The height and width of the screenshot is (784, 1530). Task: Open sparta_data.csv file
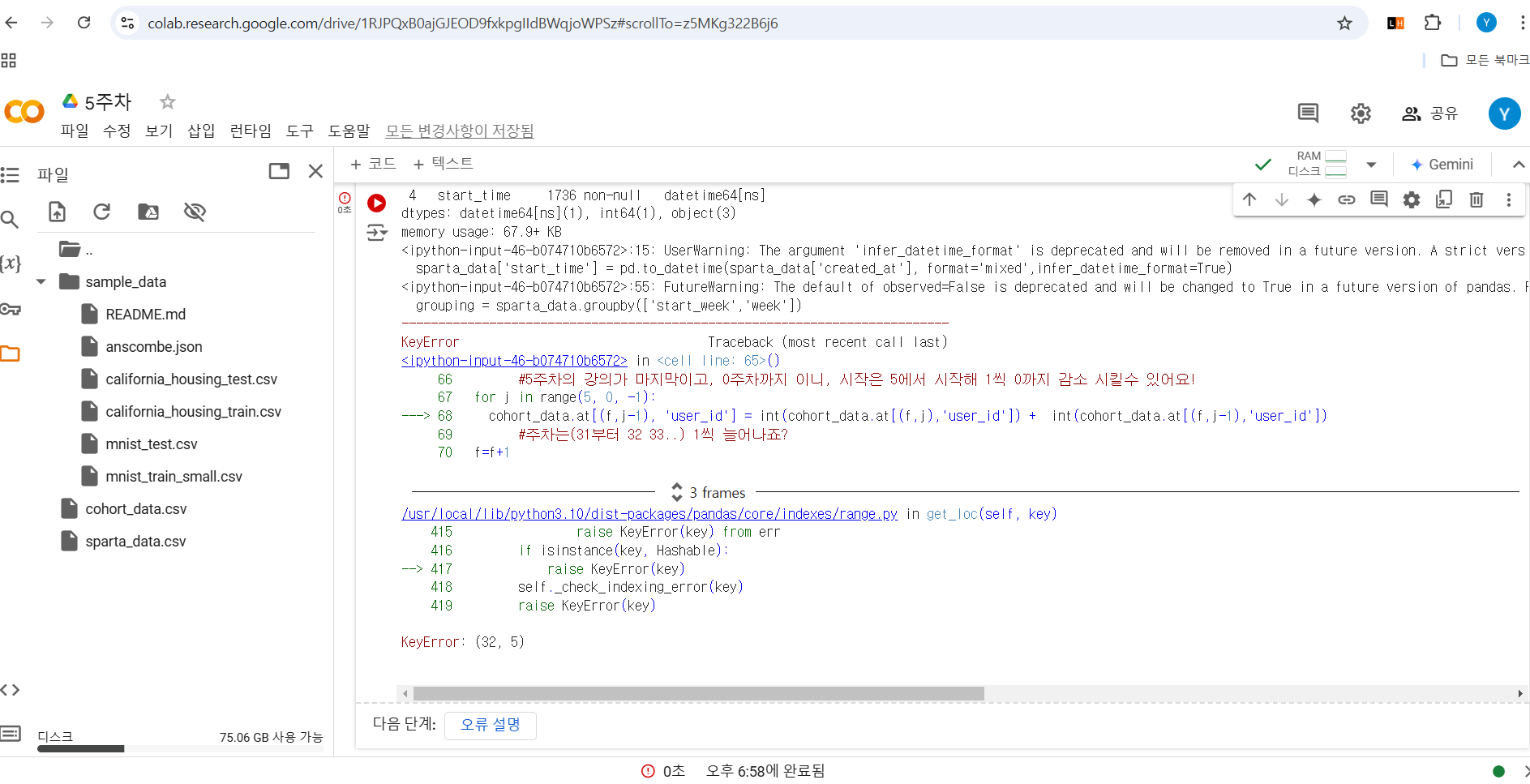point(135,542)
